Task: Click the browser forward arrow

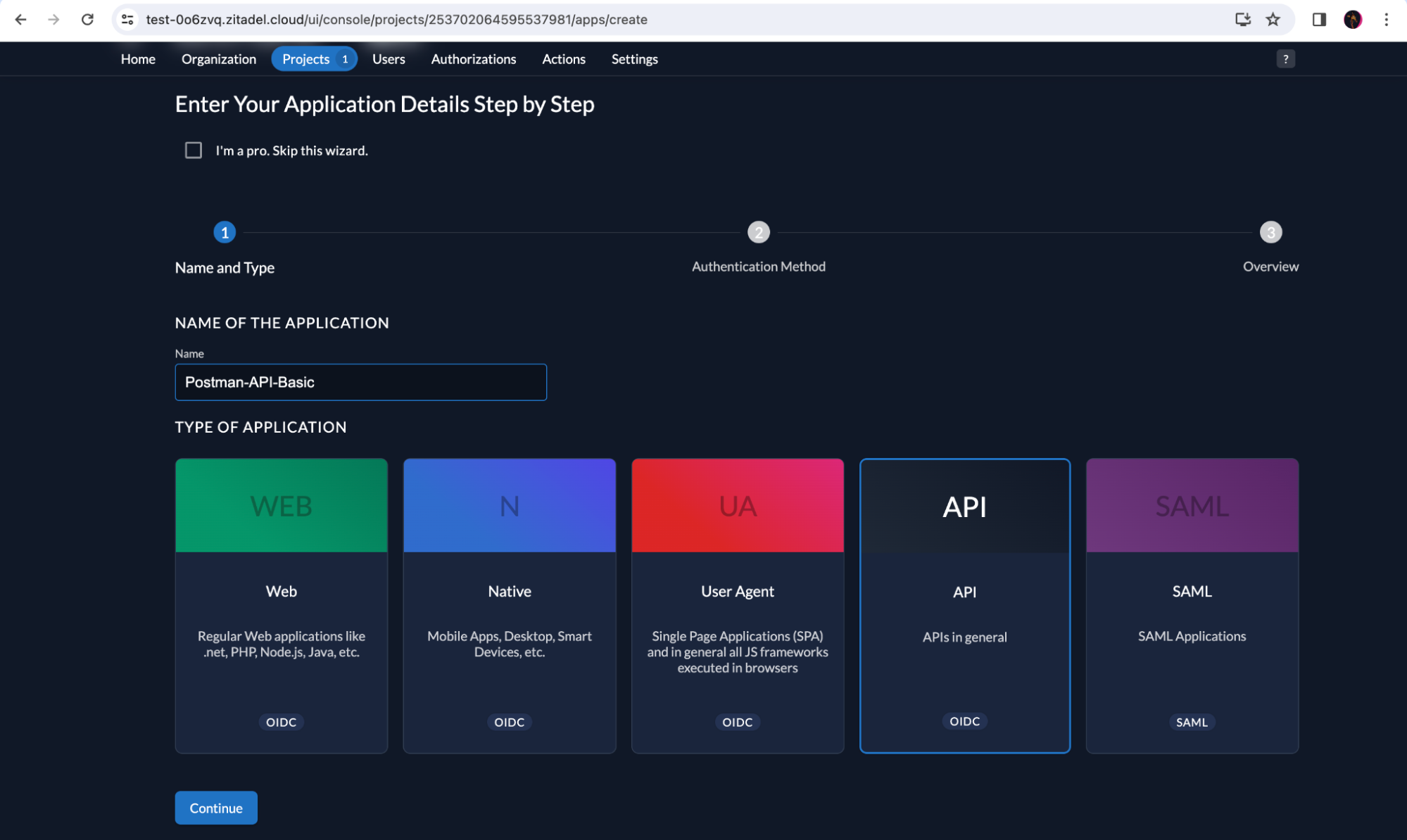Action: pyautogui.click(x=53, y=20)
